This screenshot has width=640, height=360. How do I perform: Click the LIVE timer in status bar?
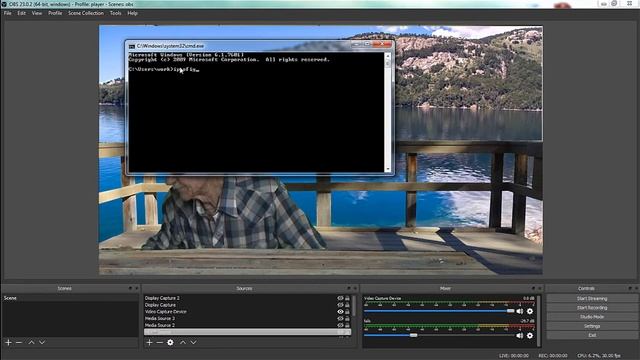pos(514,356)
